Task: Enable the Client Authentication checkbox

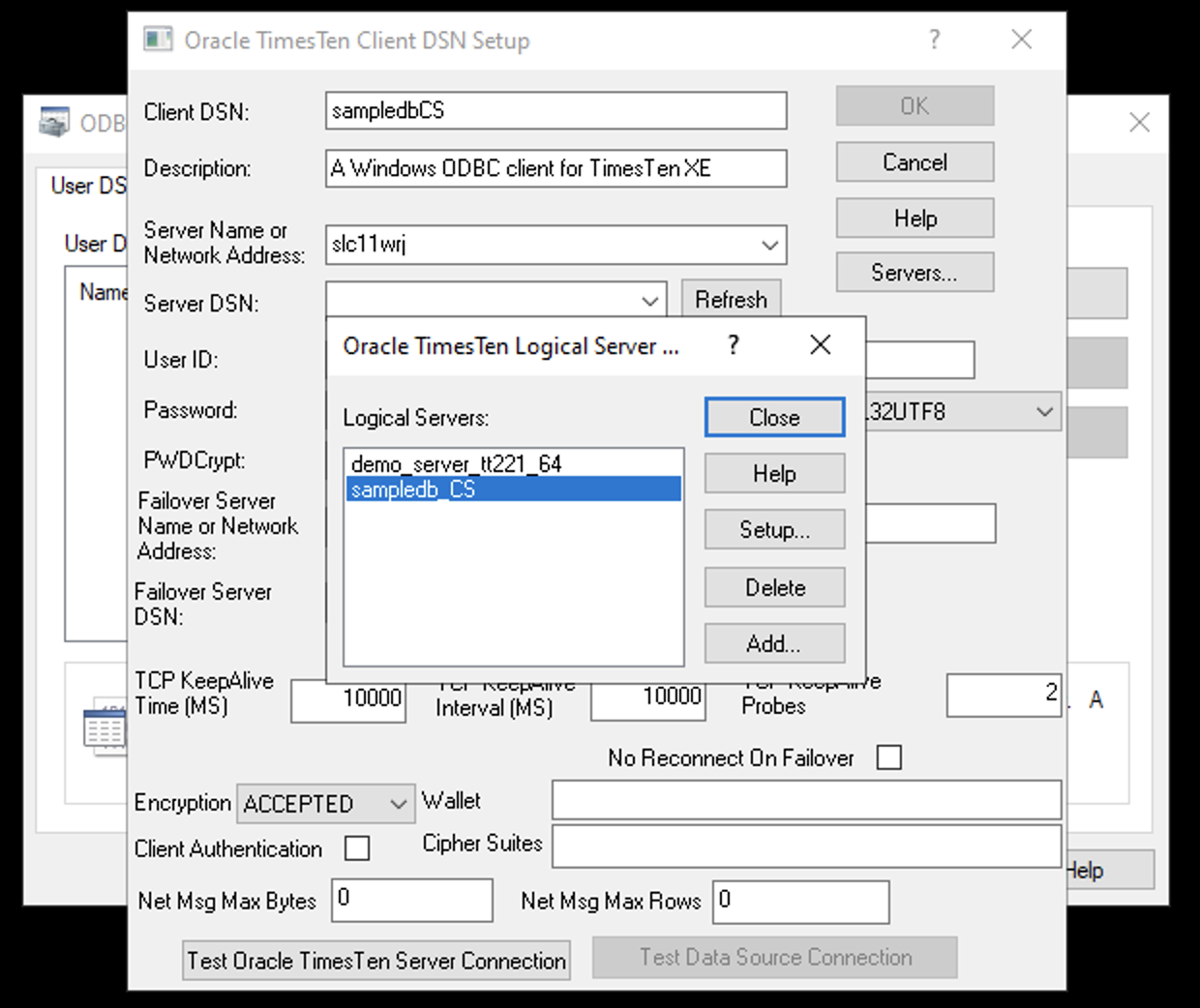Action: 357,848
